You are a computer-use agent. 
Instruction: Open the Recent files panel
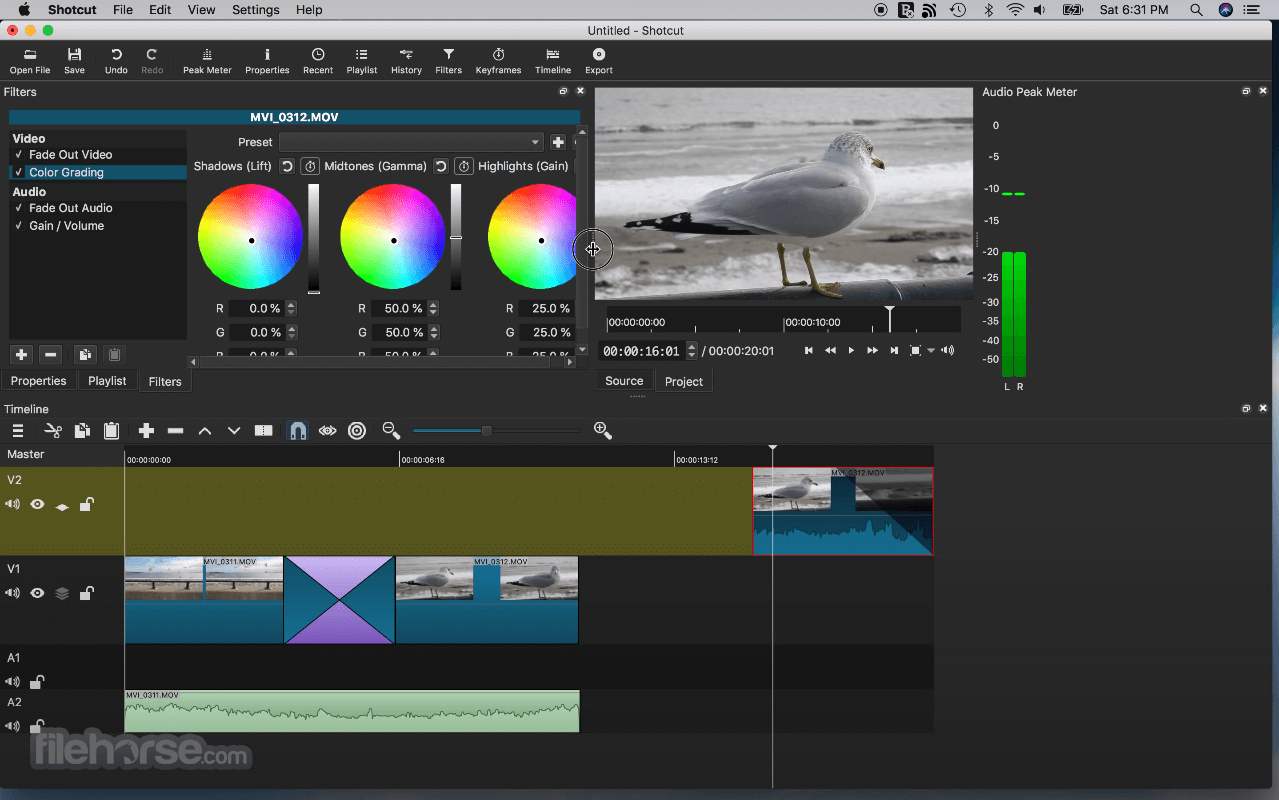[x=318, y=61]
